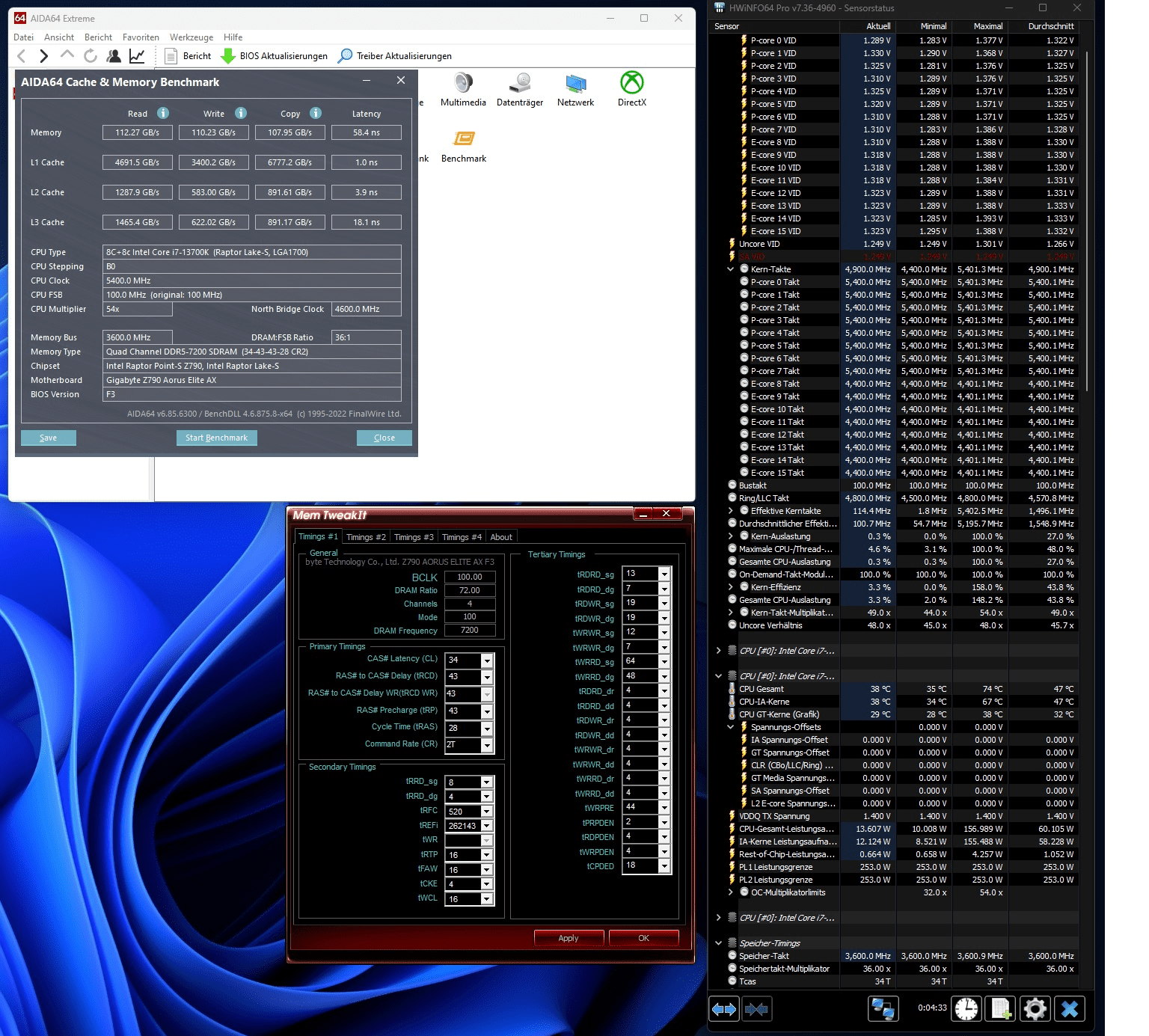Switch to Timings #4 tab in MemTweakIt
Screen dimensions: 1149x1036
tap(462, 537)
